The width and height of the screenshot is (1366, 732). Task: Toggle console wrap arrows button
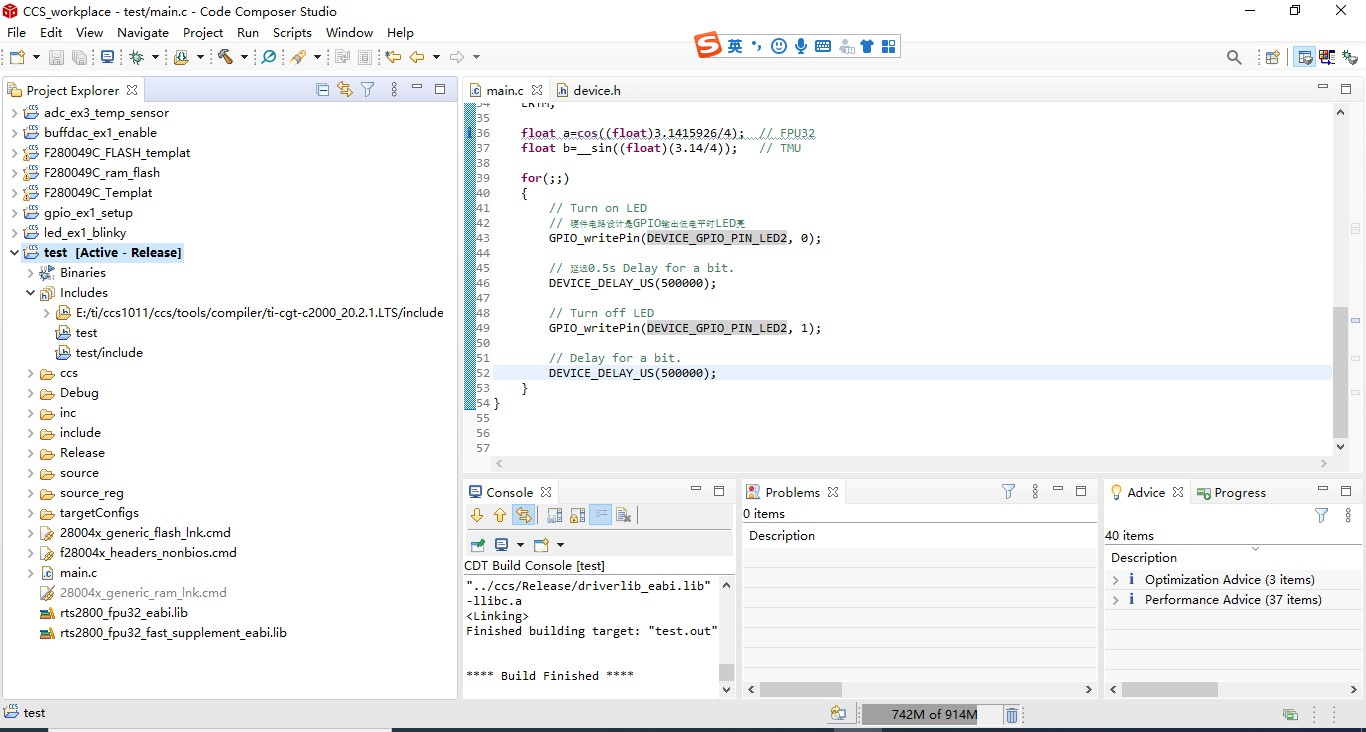coord(523,515)
